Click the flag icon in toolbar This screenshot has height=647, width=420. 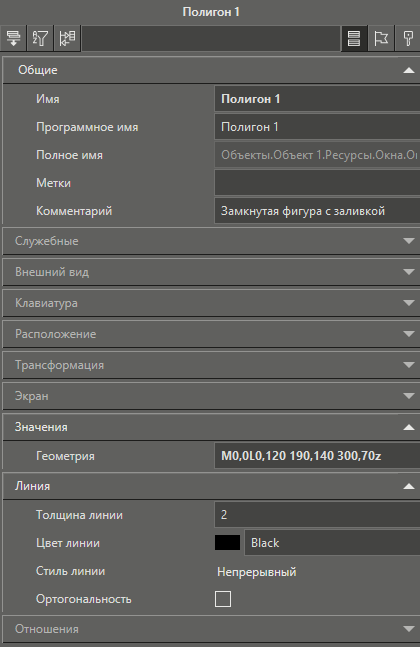point(381,38)
